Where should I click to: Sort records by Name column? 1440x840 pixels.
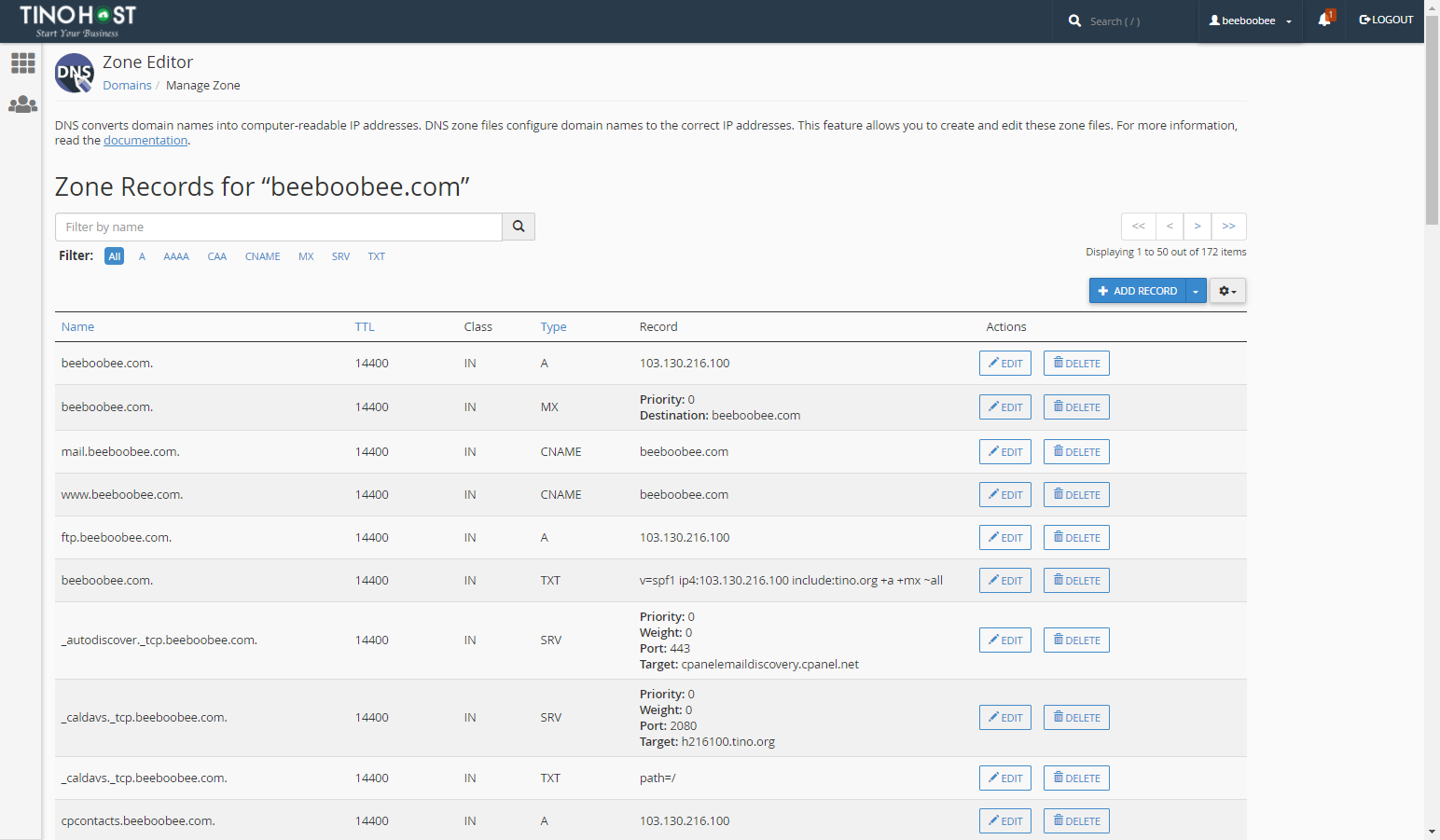click(77, 327)
